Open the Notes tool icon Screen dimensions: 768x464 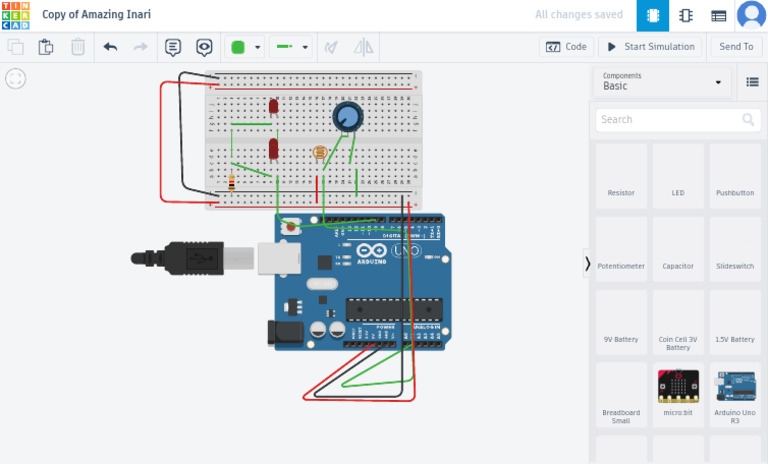pos(173,48)
